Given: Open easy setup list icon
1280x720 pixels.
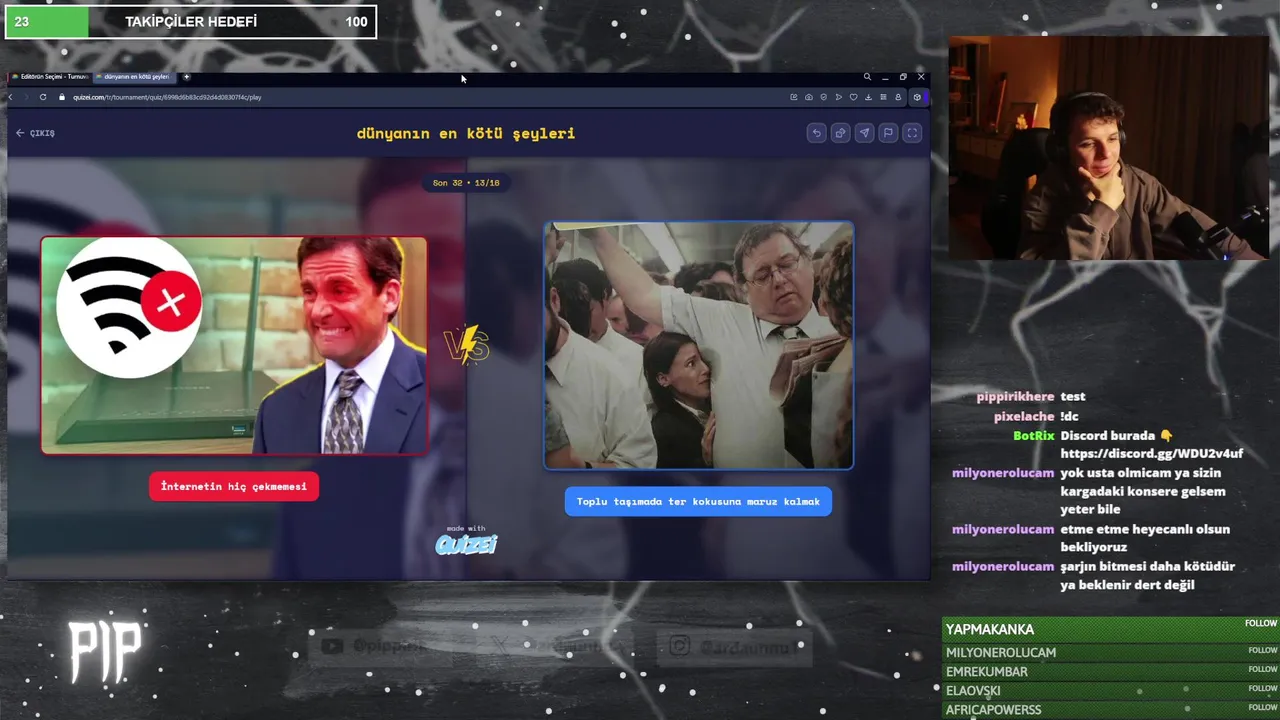Looking at the screenshot, I should (x=883, y=97).
